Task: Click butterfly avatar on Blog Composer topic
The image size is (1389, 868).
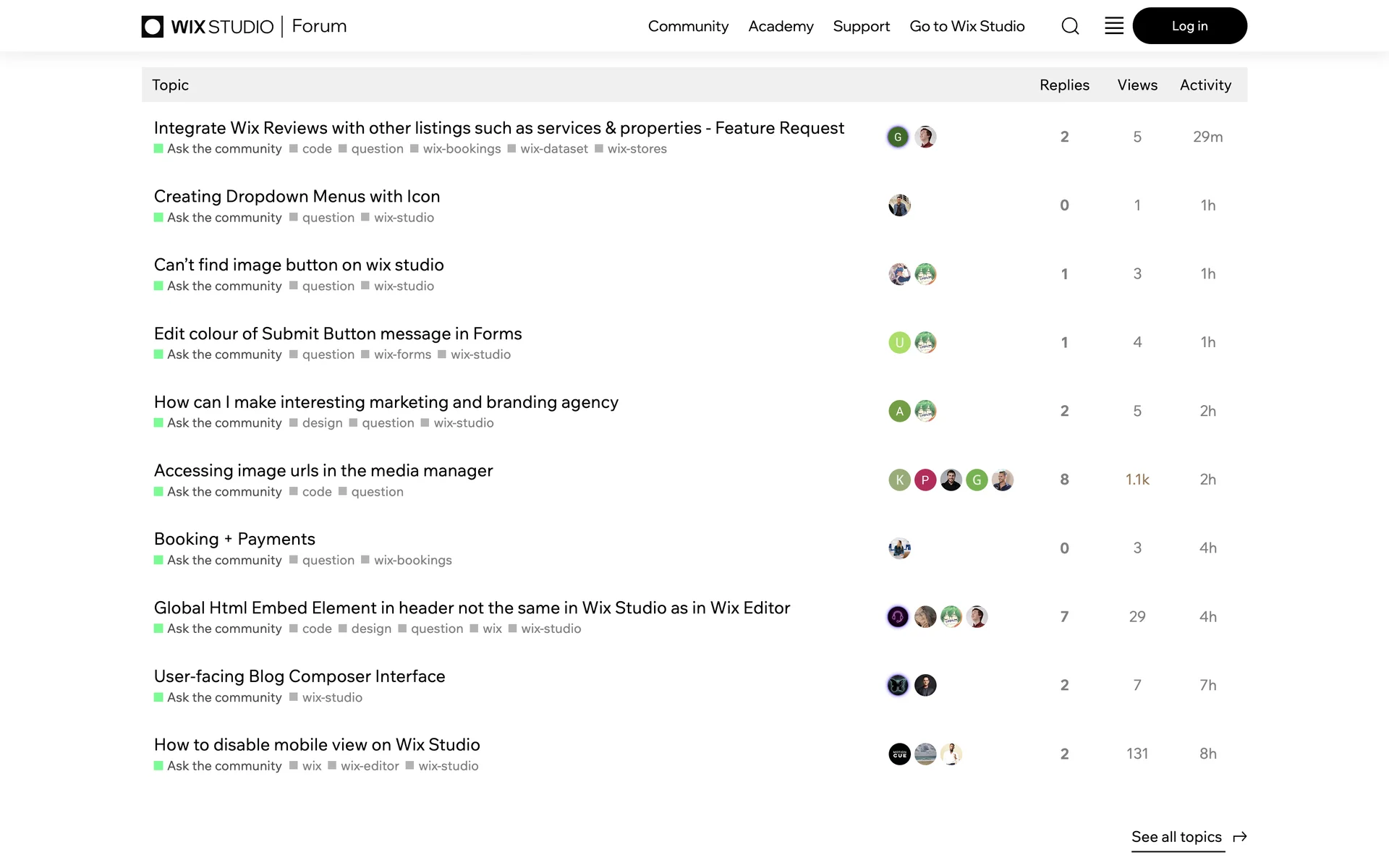Action: pyautogui.click(x=898, y=685)
